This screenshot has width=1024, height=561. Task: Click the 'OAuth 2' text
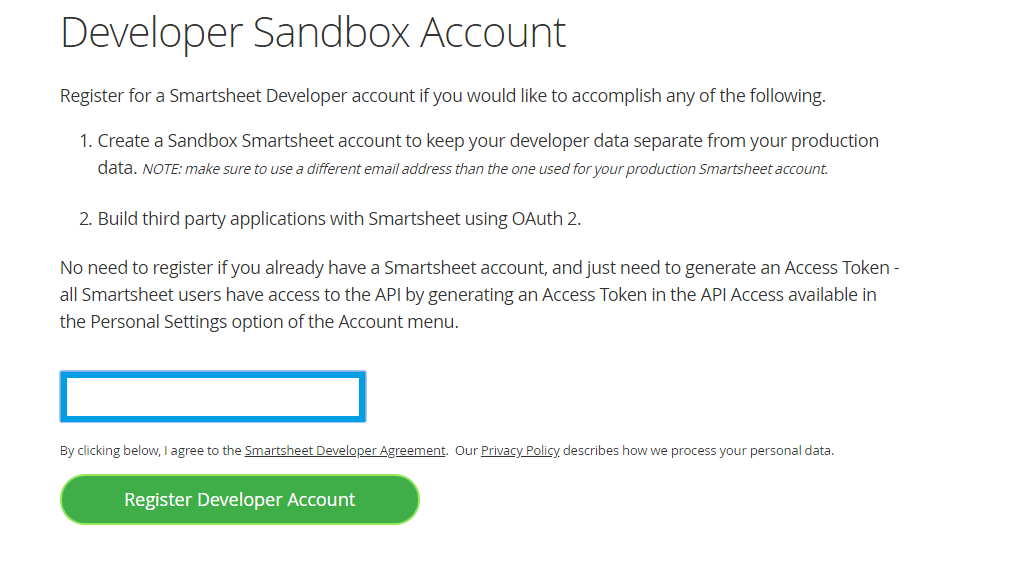[x=546, y=219]
